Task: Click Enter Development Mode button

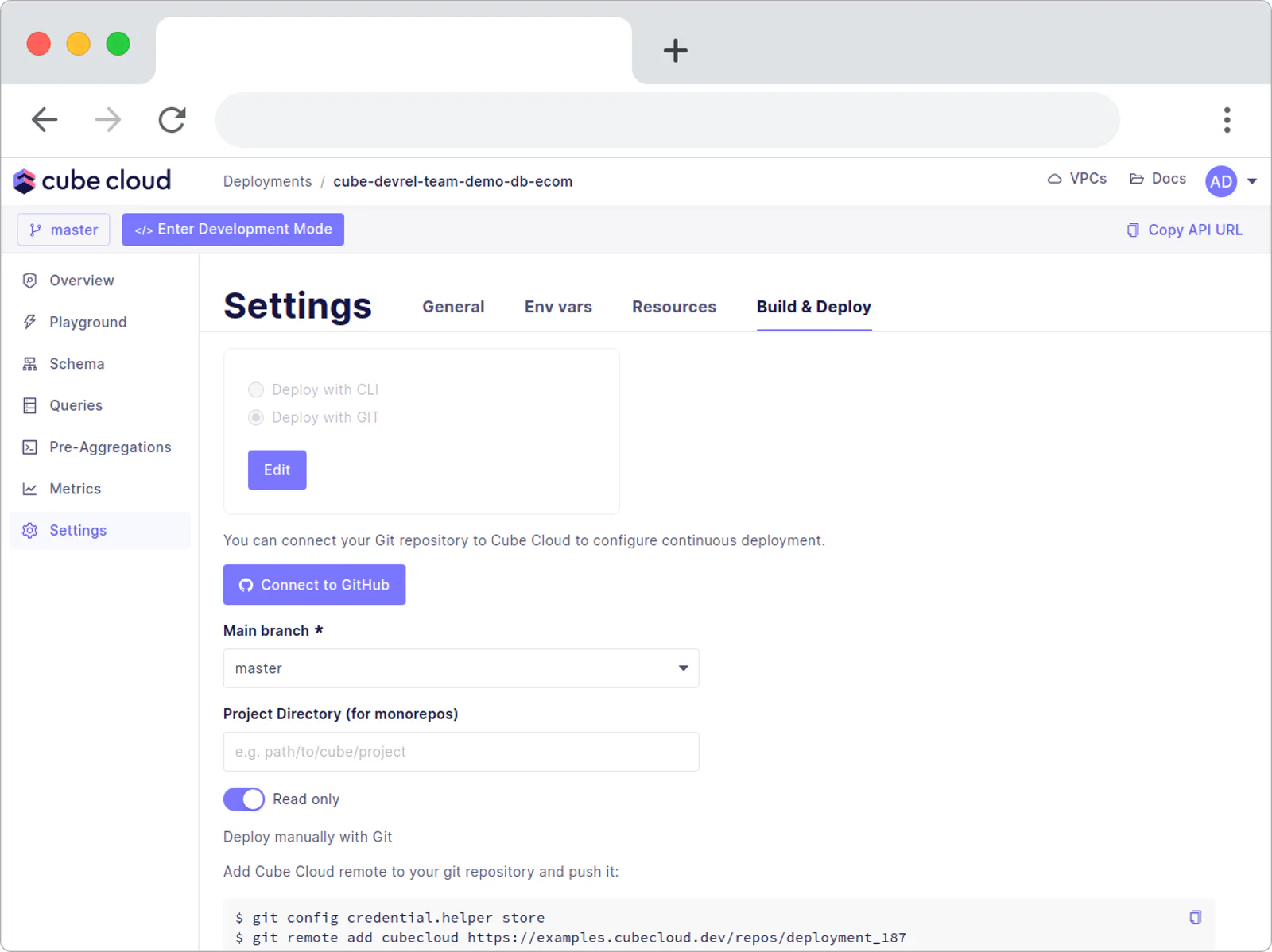Action: 233,230
